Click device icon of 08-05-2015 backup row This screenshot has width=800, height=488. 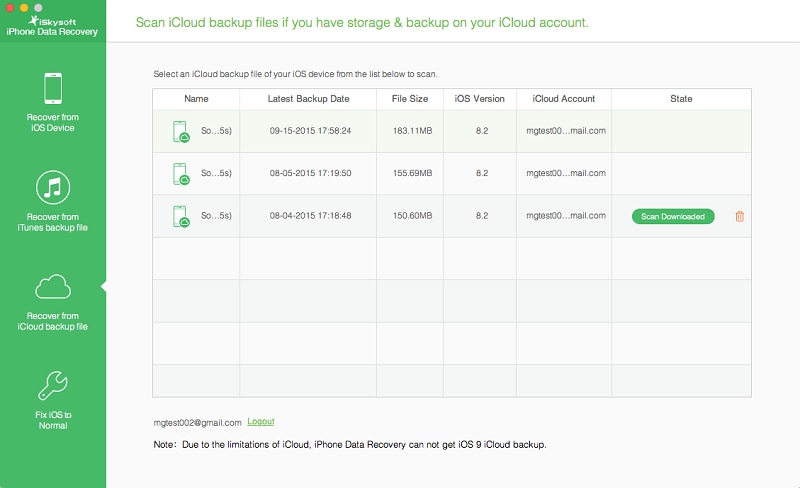(x=181, y=174)
